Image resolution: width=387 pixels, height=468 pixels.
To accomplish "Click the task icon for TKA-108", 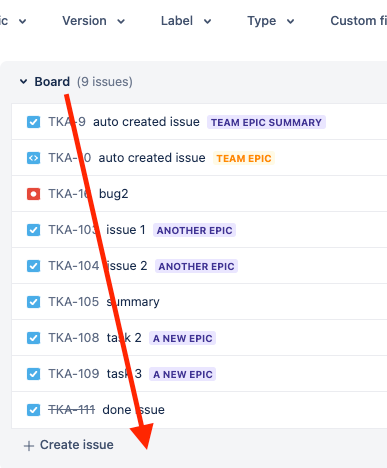I will pos(33,338).
